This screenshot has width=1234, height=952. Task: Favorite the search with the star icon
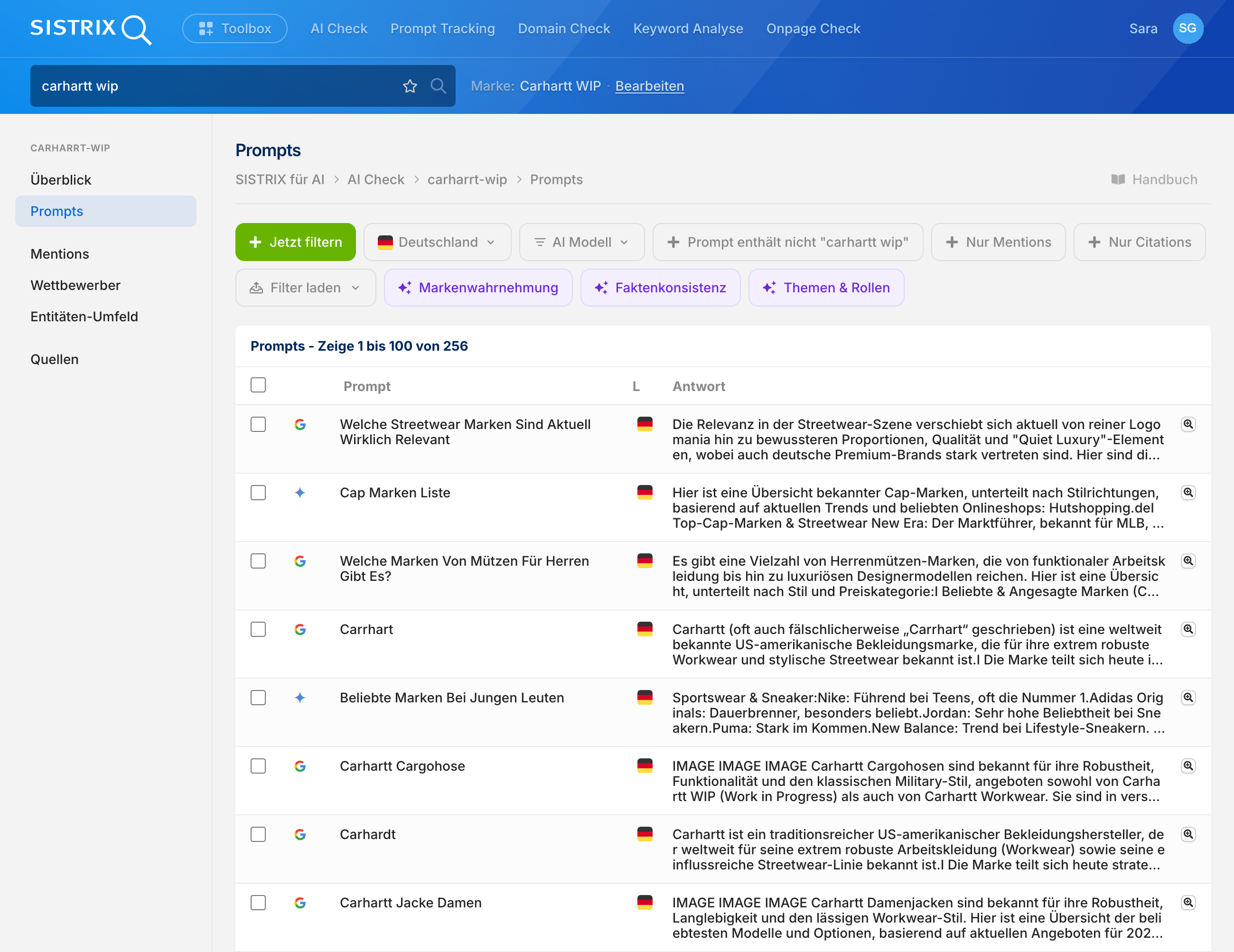pos(410,86)
